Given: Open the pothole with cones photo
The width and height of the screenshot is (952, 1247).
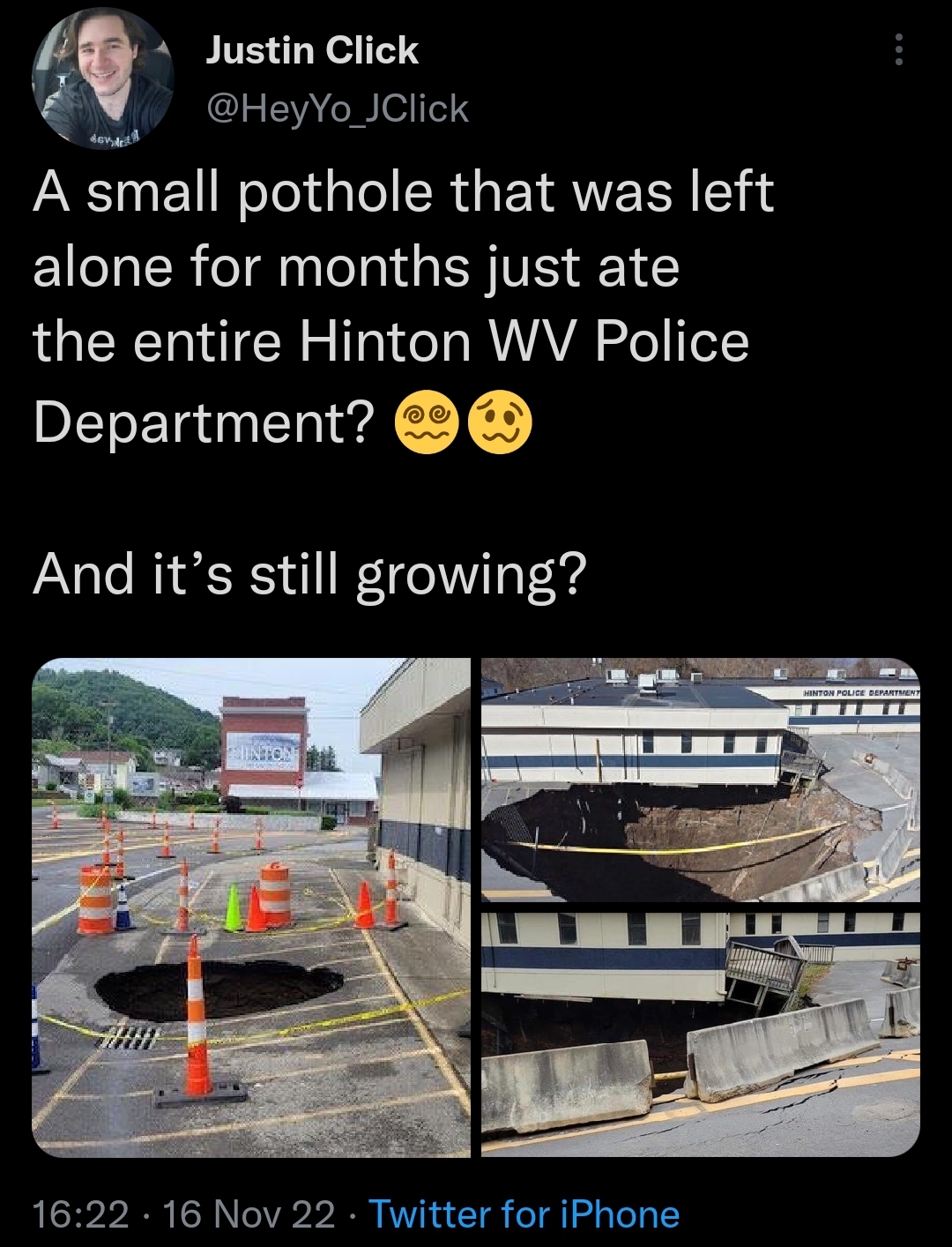Looking at the screenshot, I should click(251, 907).
